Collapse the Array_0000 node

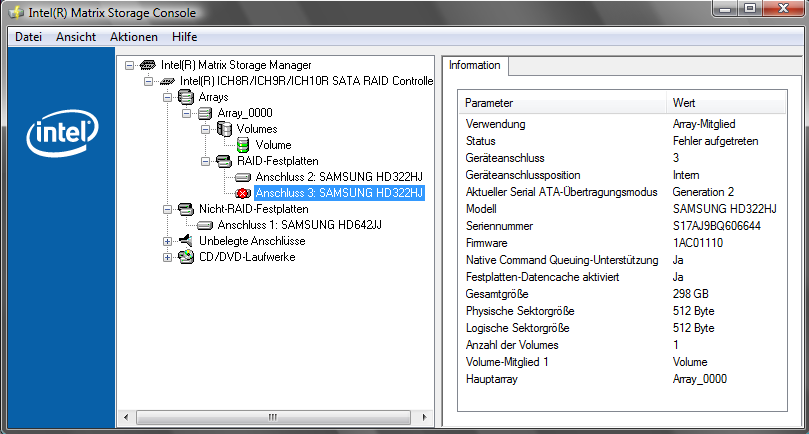click(186, 113)
